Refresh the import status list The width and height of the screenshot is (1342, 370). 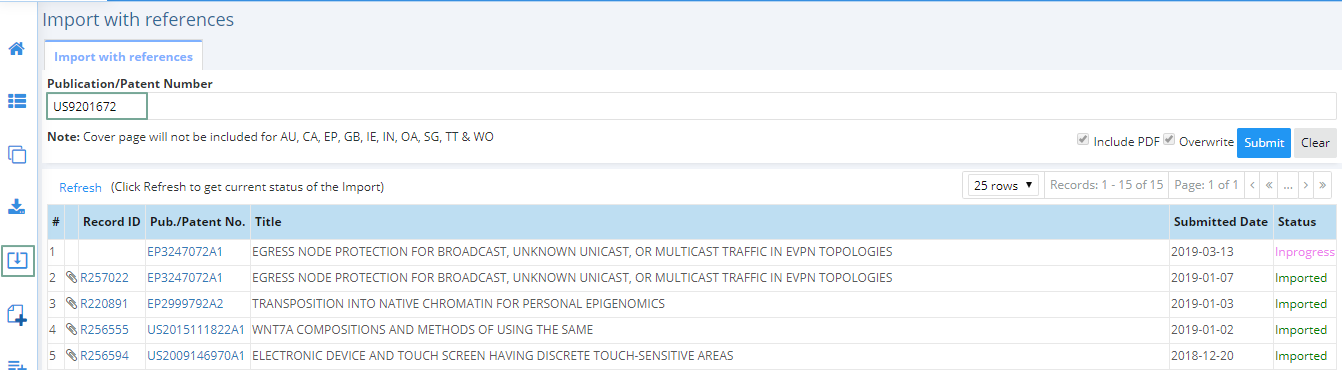tap(80, 187)
